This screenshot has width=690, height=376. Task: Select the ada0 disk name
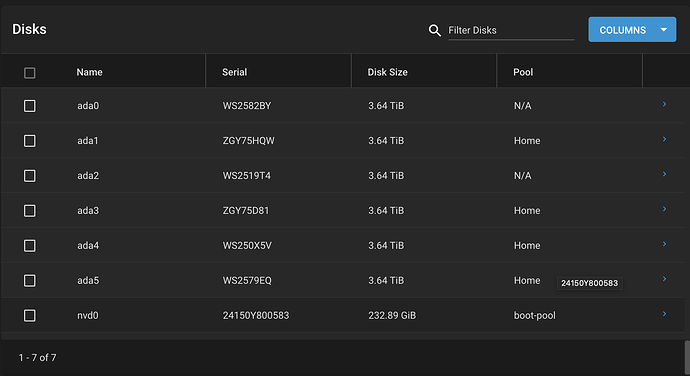tap(88, 106)
